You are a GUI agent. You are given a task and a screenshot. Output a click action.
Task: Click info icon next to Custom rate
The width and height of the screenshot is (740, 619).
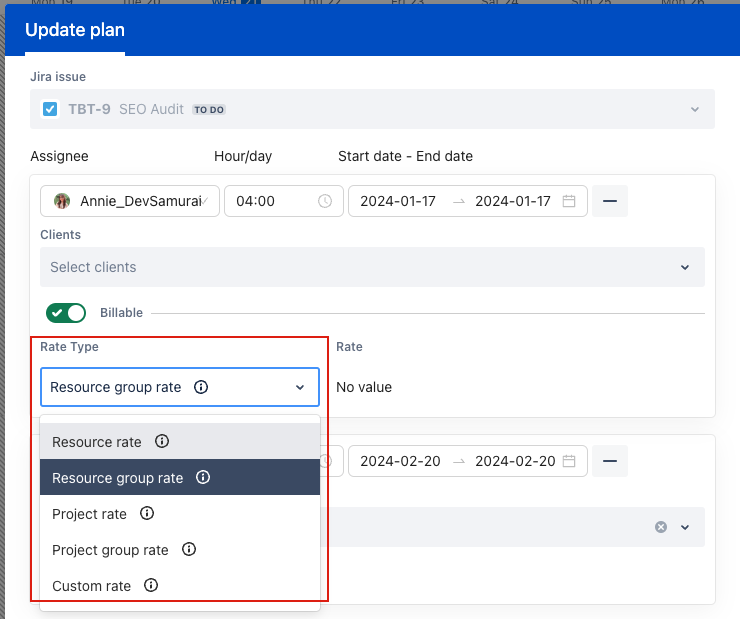pos(151,586)
